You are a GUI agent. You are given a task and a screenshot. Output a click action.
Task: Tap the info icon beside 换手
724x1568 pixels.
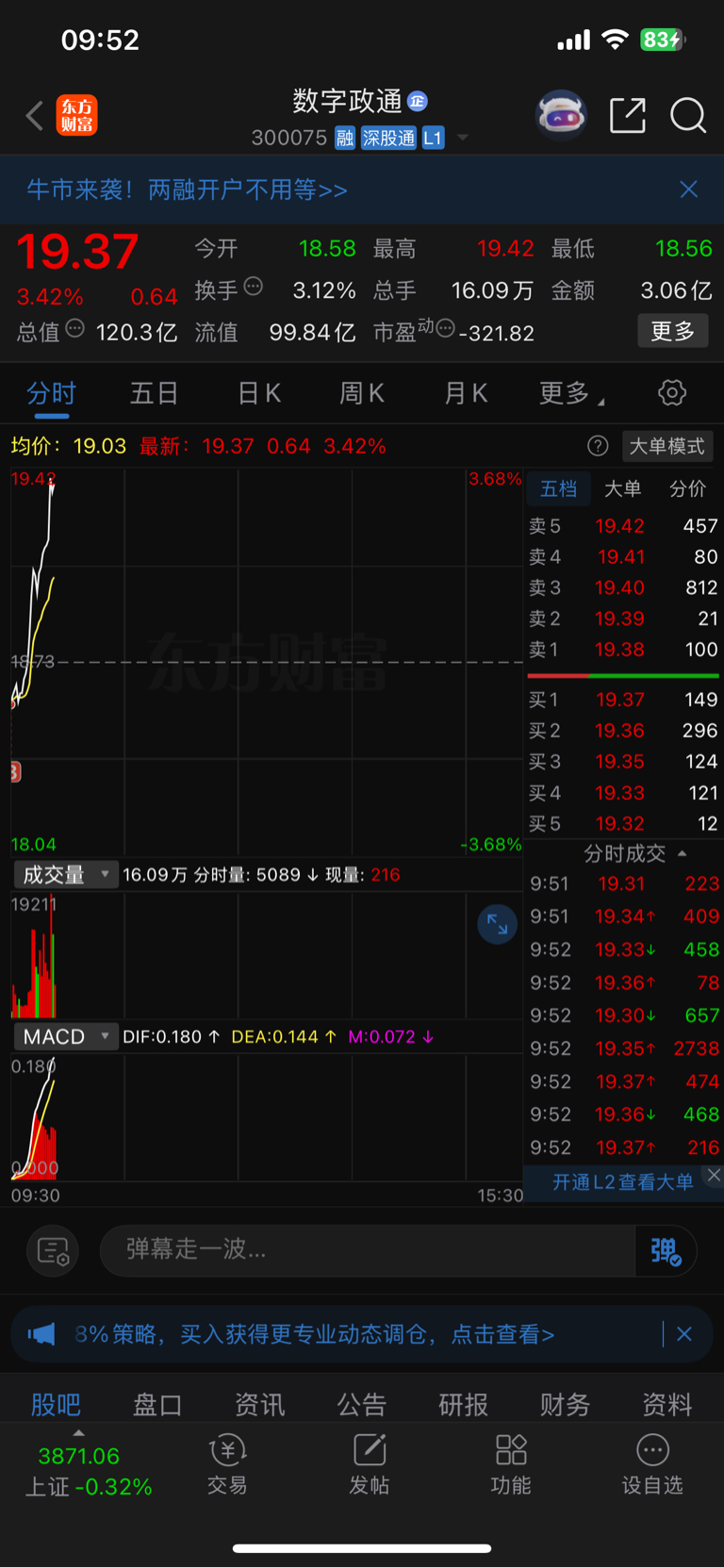(254, 287)
